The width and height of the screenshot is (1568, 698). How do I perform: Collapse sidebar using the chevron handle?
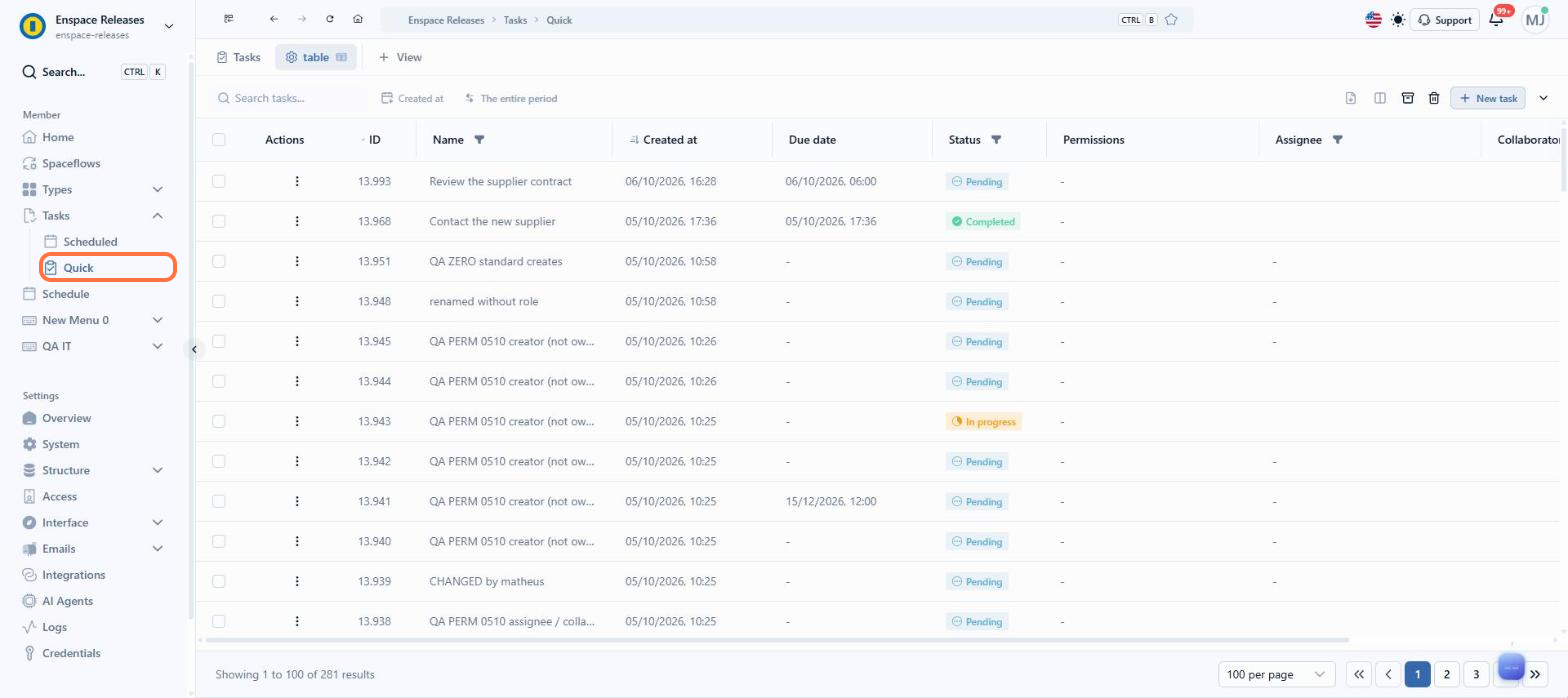click(x=194, y=349)
